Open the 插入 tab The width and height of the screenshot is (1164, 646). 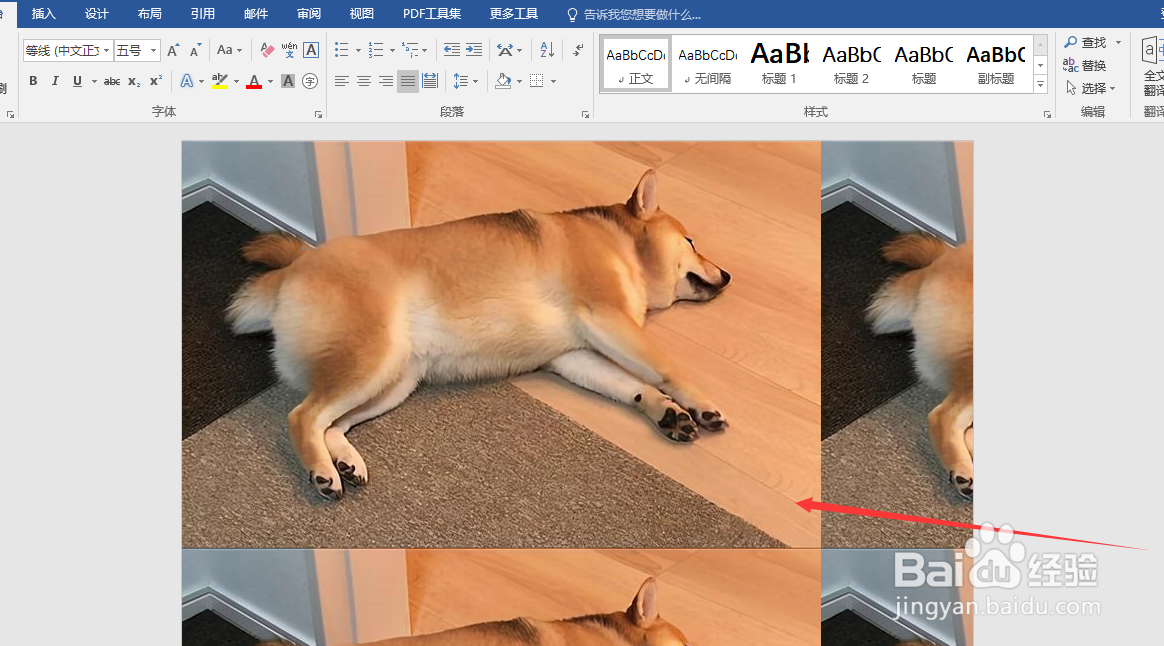tap(44, 14)
